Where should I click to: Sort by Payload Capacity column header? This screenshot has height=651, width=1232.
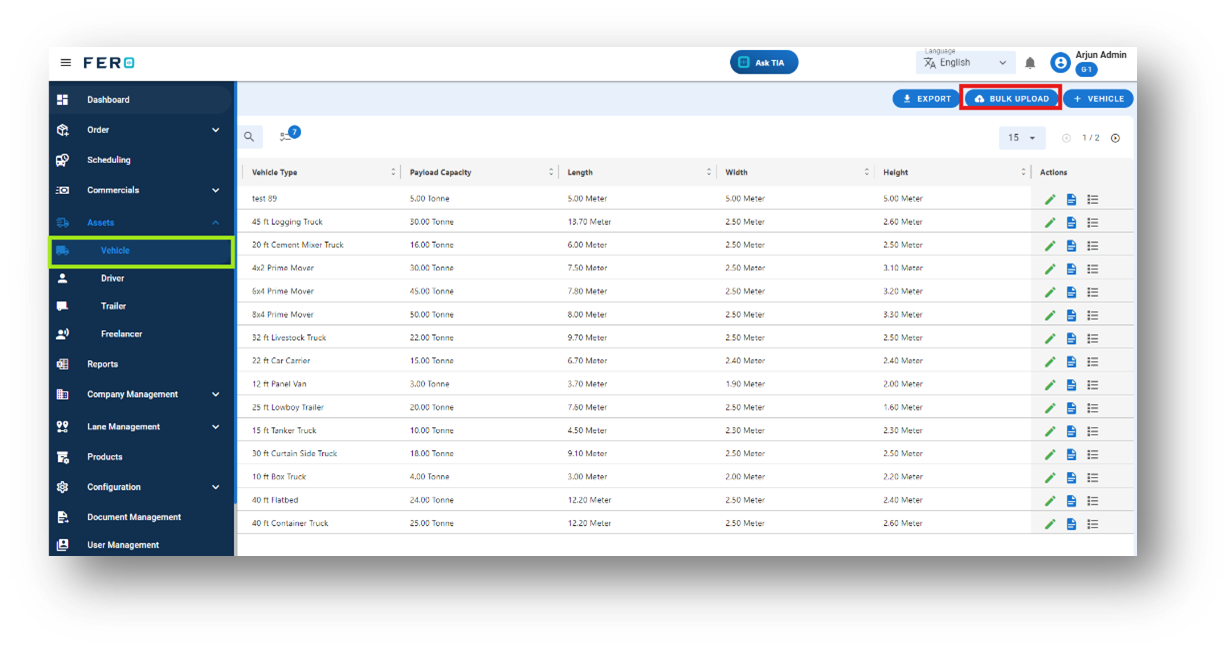pos(440,173)
